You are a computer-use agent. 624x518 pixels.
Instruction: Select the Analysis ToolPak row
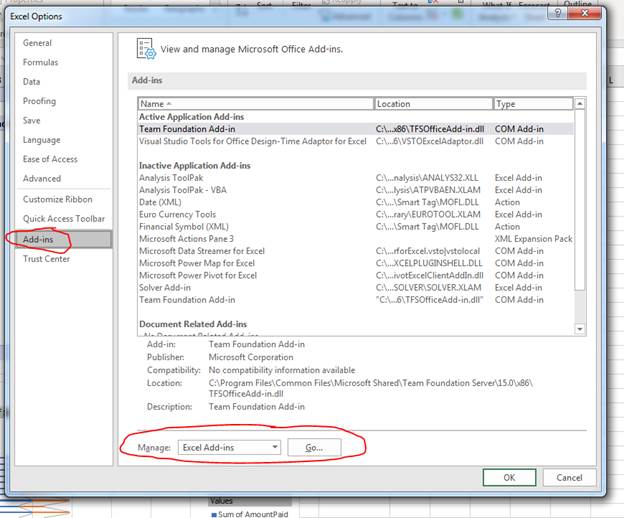tap(355, 178)
